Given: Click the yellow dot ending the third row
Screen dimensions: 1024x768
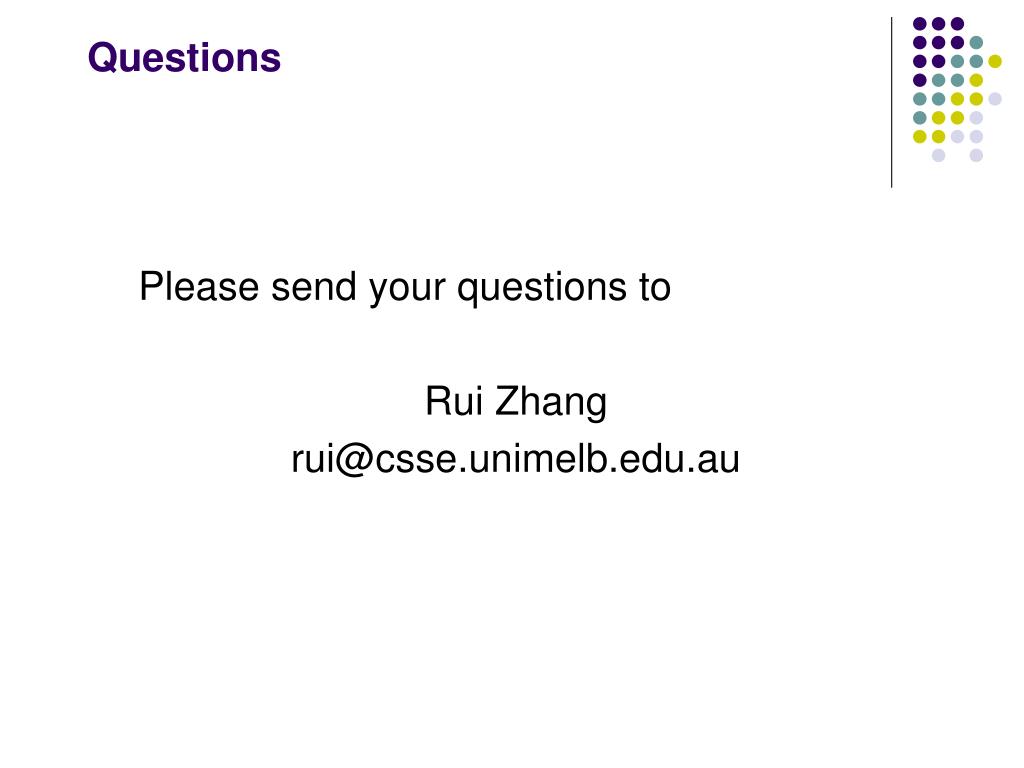Looking at the screenshot, I should point(995,61).
